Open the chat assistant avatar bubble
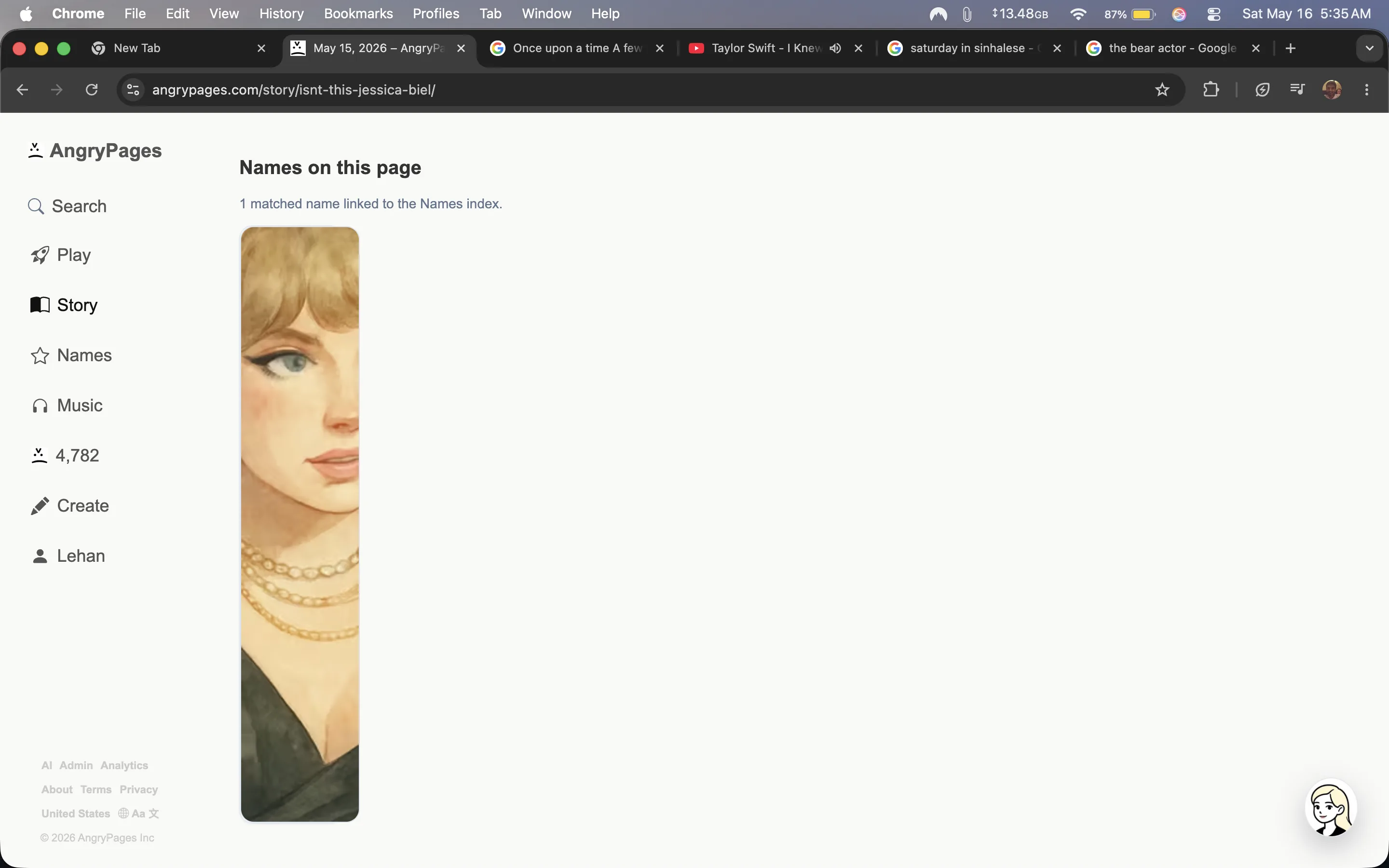1389x868 pixels. pos(1331,807)
